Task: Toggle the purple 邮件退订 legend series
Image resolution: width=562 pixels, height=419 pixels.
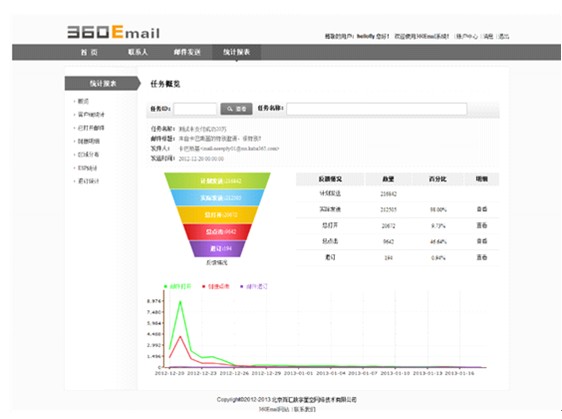Action: click(253, 286)
